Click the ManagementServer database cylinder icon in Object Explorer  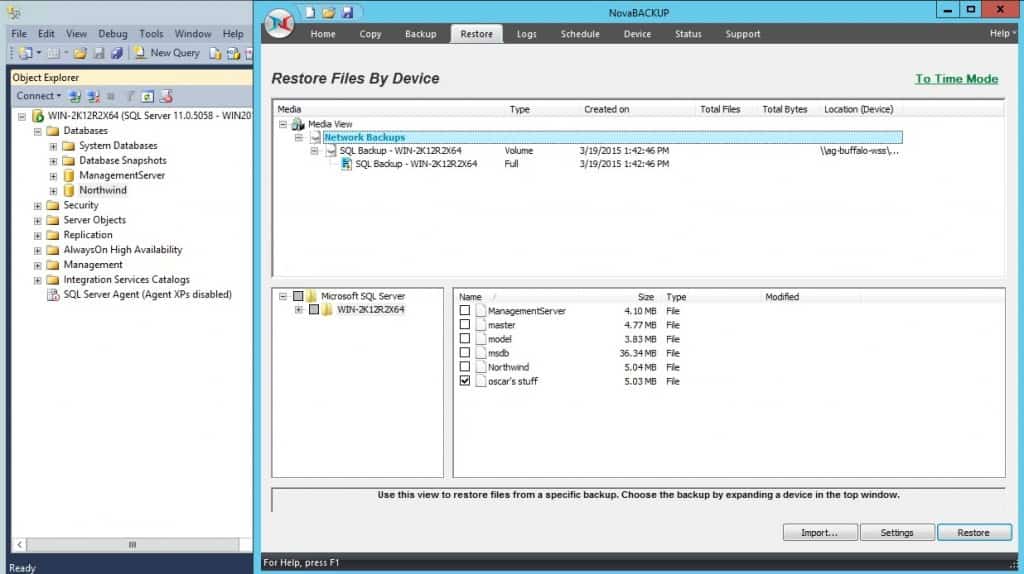(x=69, y=176)
